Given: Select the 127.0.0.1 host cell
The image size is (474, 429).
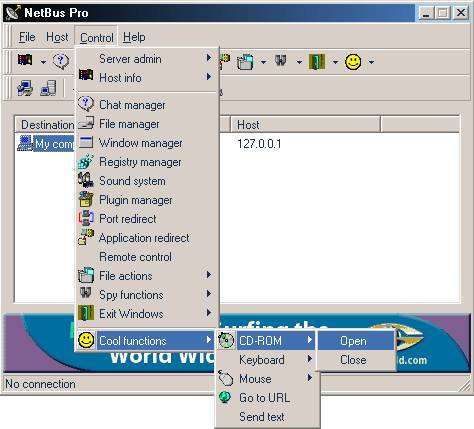Looking at the screenshot, I should 259,144.
